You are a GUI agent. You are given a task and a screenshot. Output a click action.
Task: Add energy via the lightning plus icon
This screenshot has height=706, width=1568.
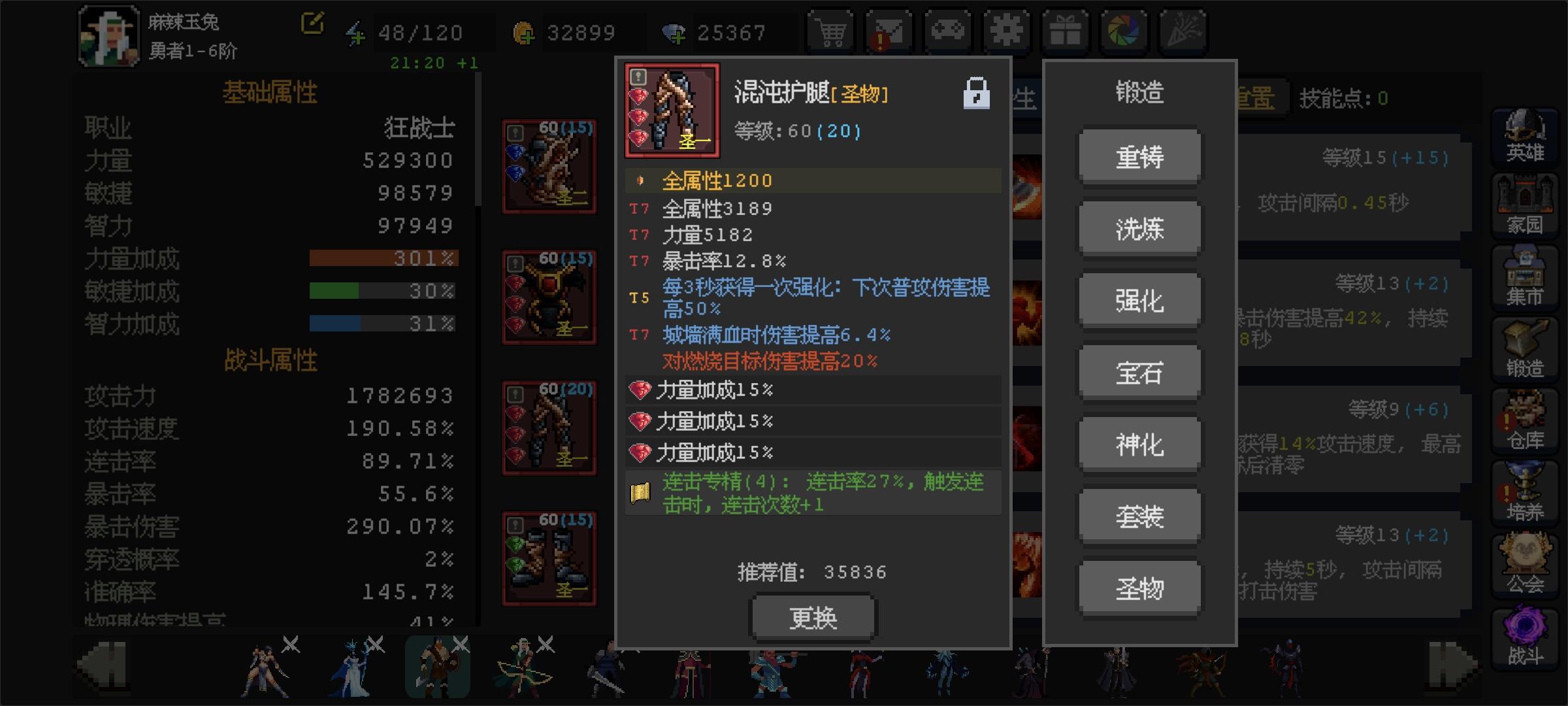click(x=355, y=33)
